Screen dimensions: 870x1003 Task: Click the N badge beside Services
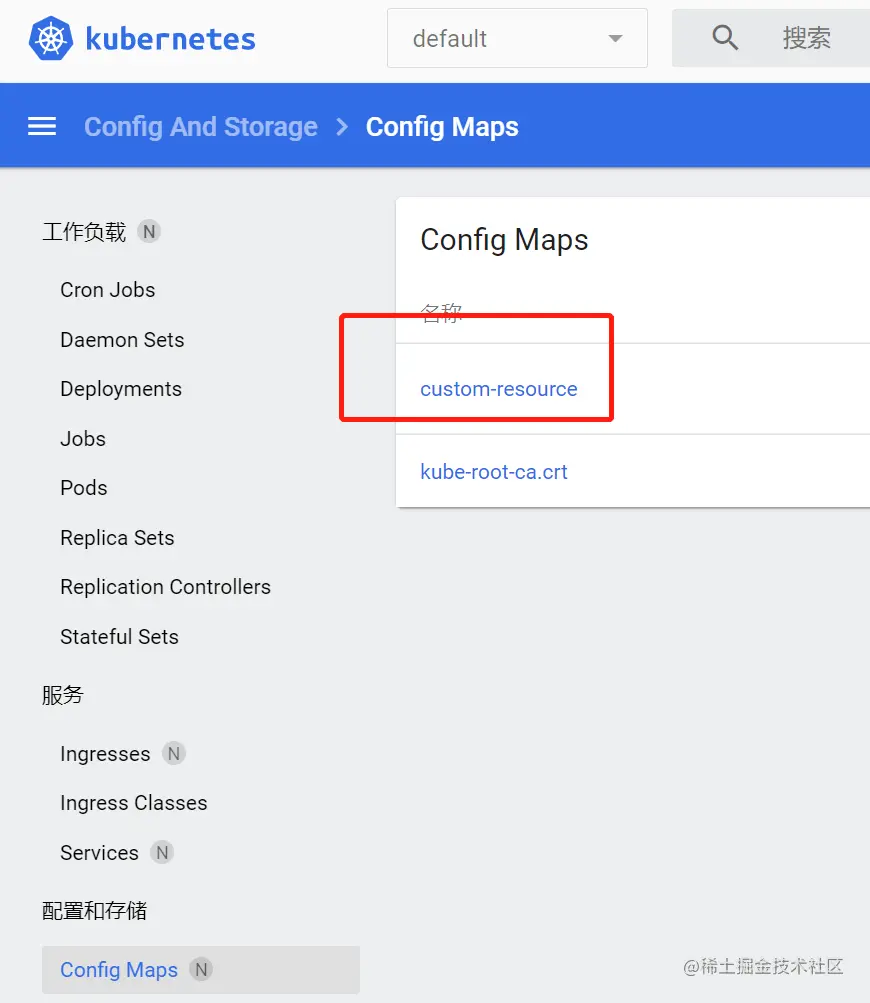[162, 853]
